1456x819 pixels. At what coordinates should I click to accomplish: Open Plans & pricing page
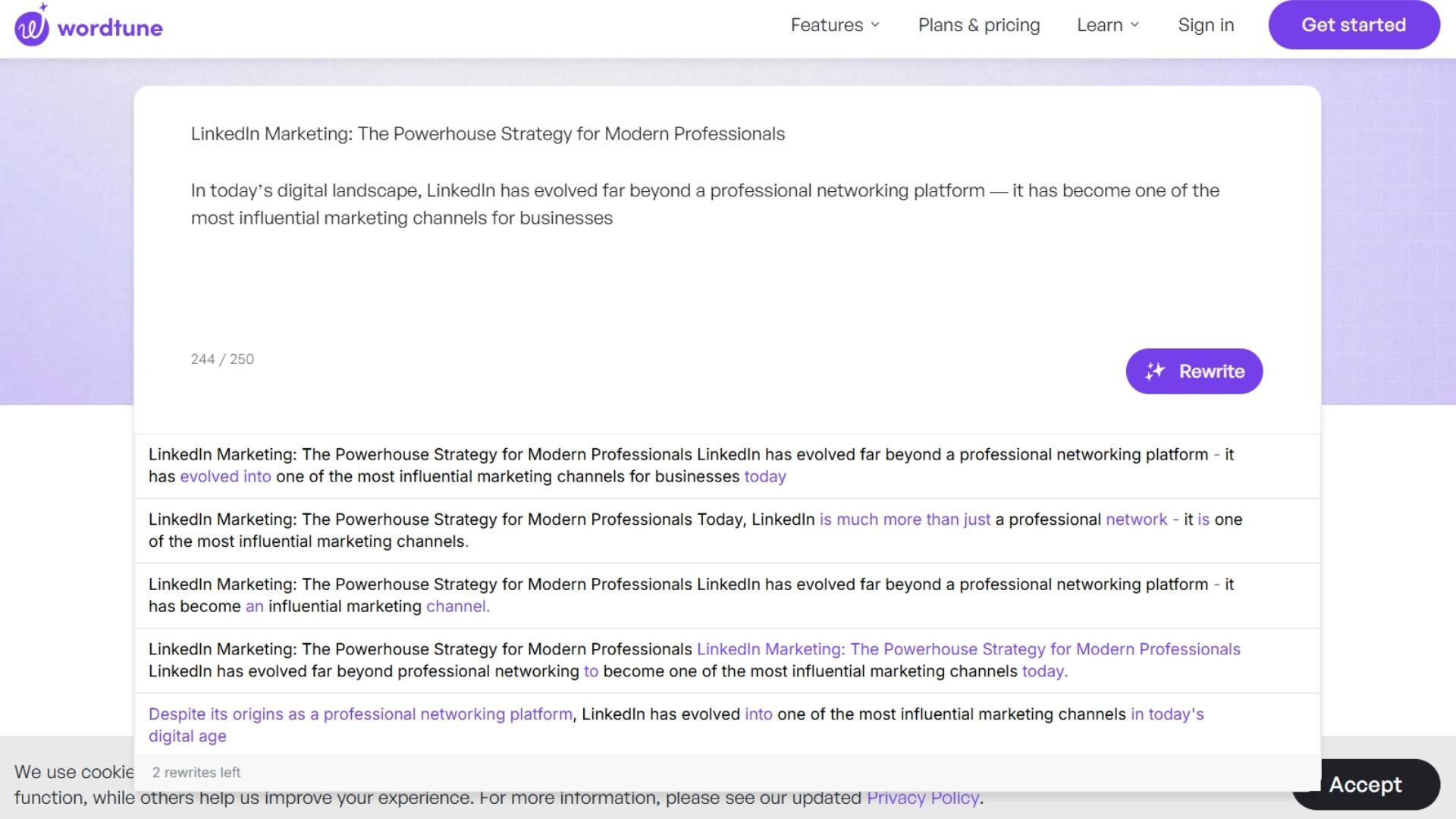click(978, 25)
